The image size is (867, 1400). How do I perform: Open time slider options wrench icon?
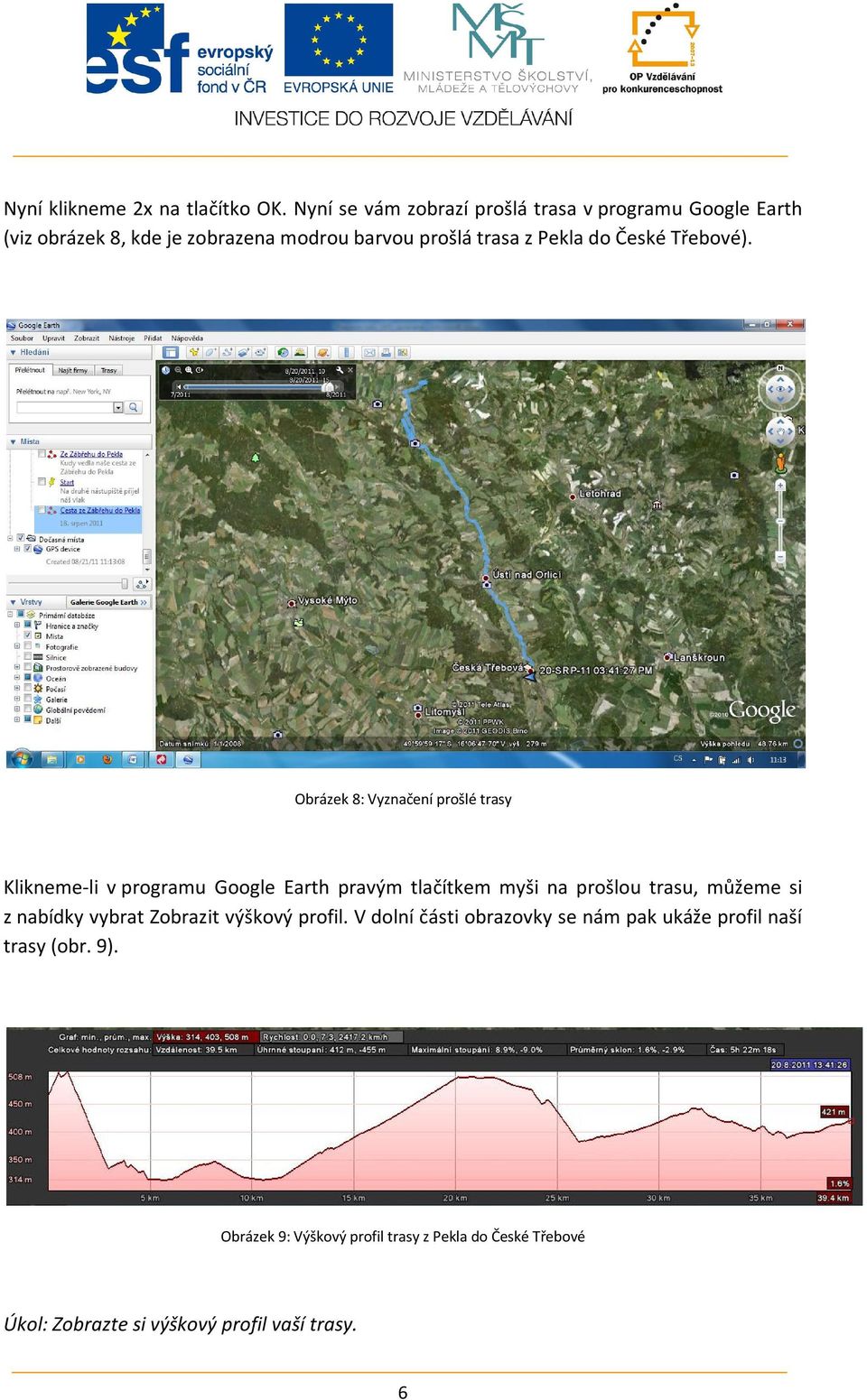tap(340, 370)
